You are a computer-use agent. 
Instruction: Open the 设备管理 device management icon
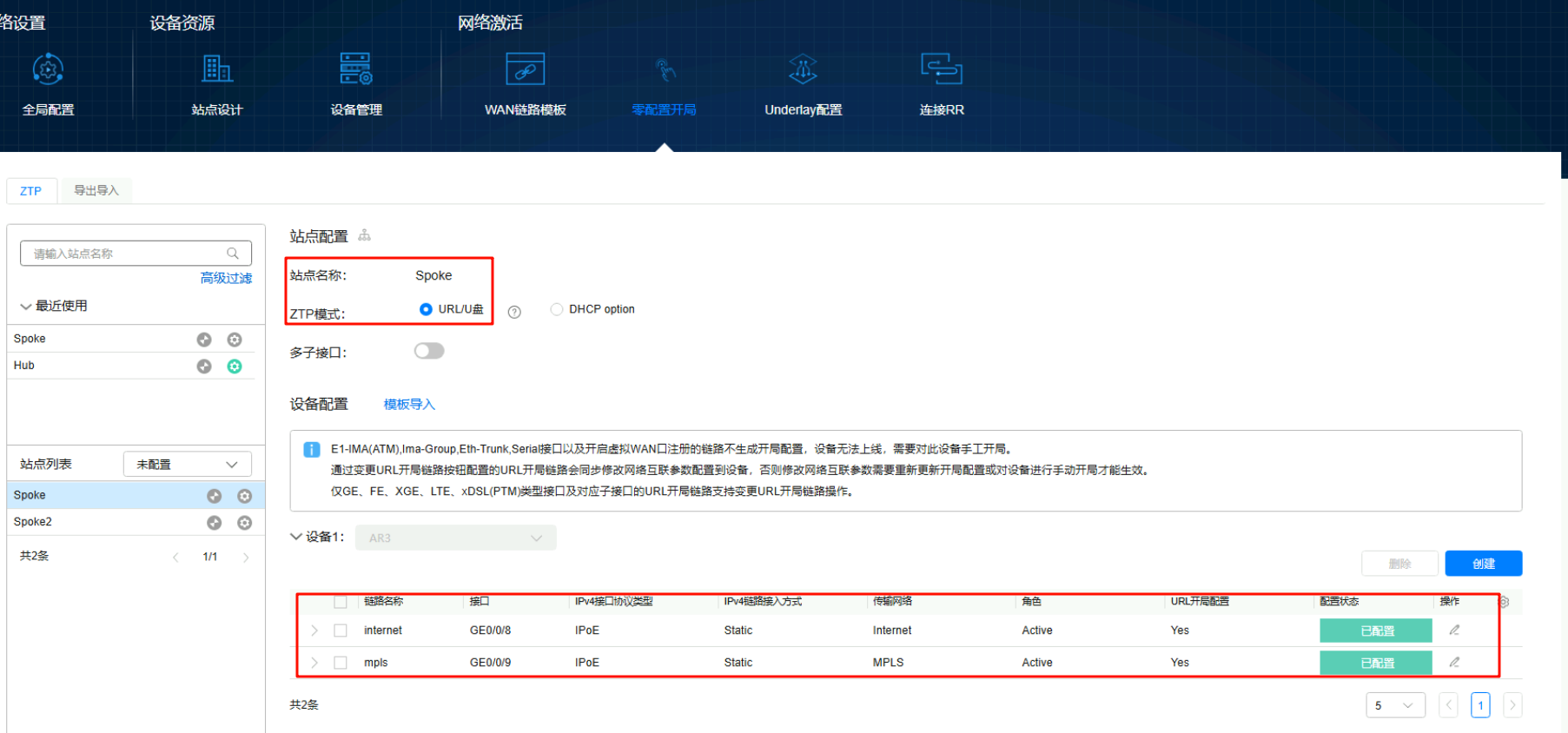(356, 69)
